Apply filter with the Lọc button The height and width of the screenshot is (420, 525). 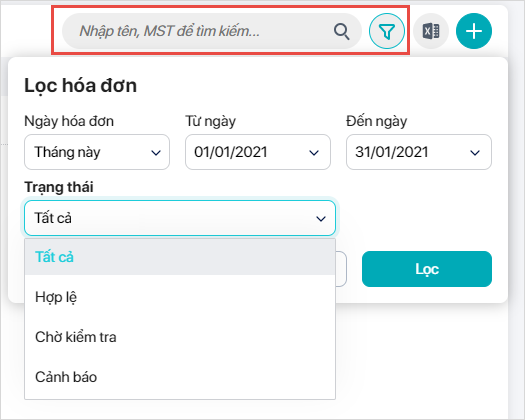click(427, 269)
